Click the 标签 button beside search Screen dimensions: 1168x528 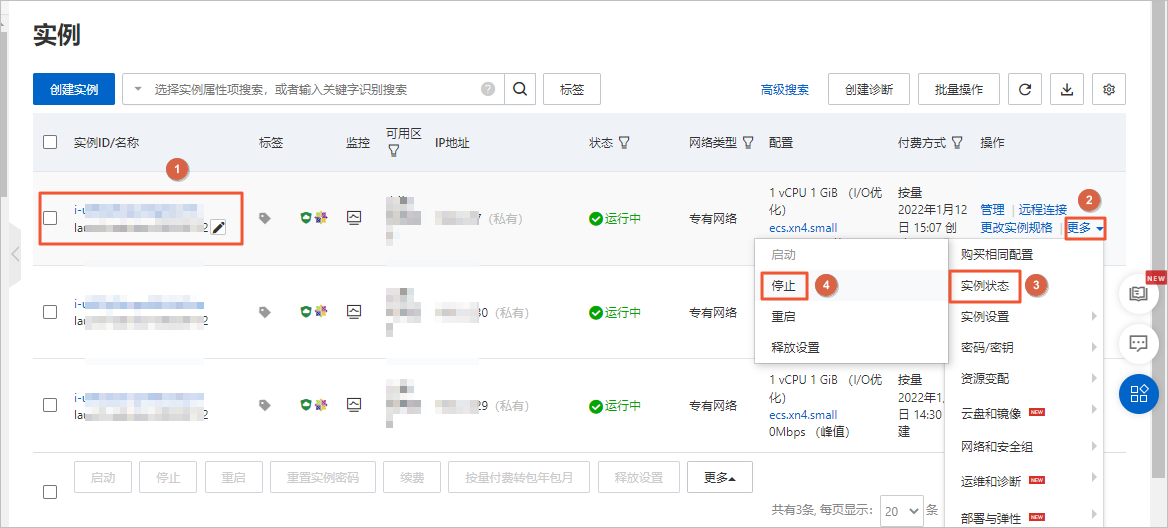pyautogui.click(x=572, y=89)
